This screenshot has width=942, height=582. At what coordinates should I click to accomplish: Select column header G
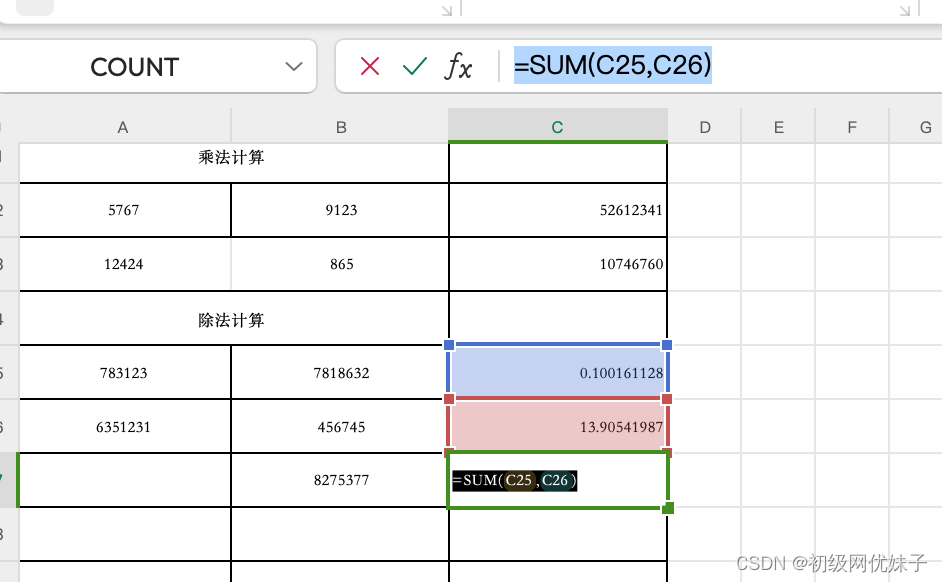pyautogui.click(x=924, y=127)
